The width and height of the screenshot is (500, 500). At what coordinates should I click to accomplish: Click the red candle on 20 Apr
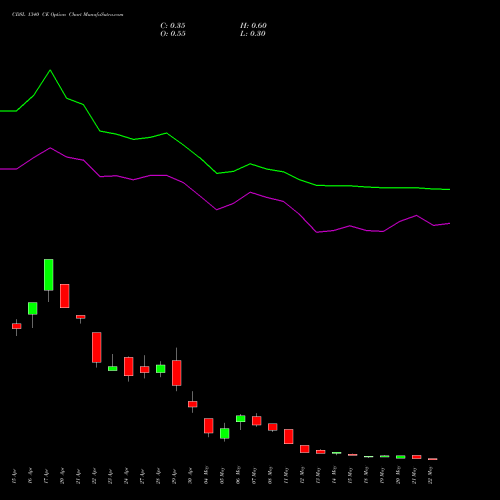[x=65, y=296]
